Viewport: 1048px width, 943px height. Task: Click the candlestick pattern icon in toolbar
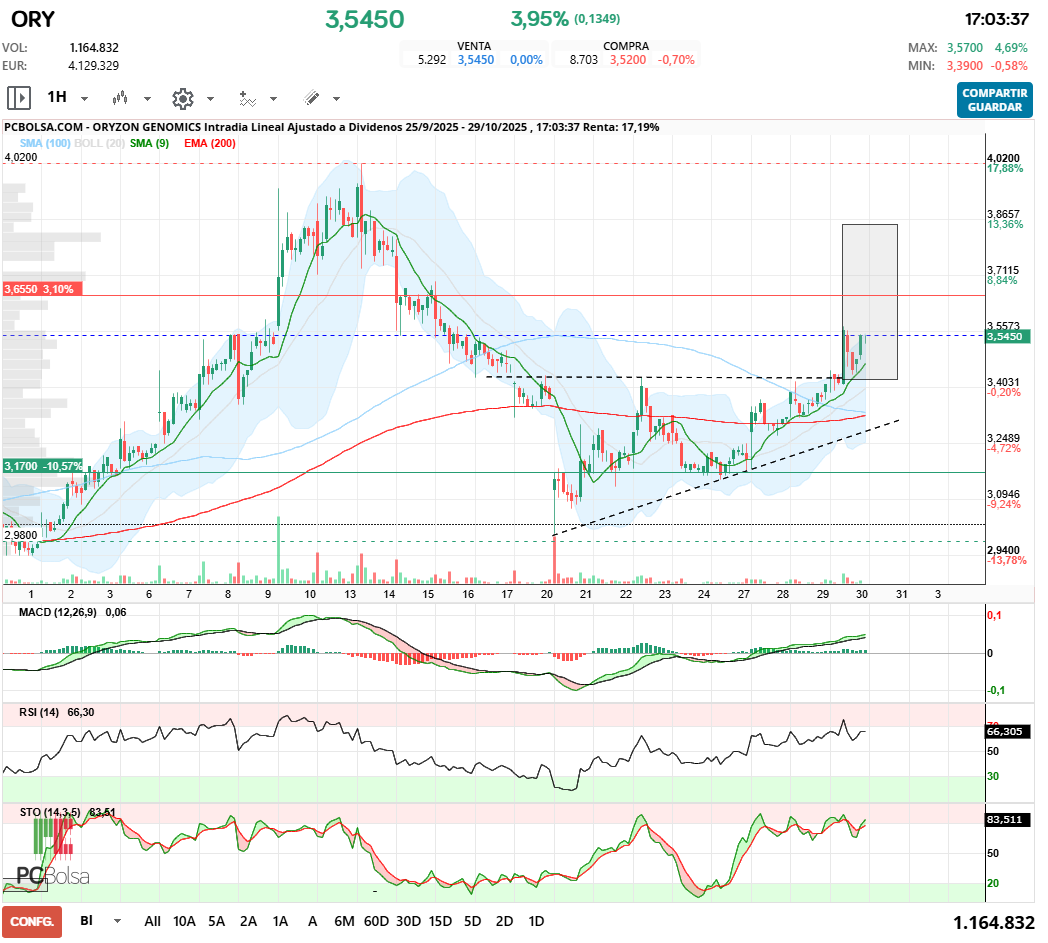click(x=120, y=98)
